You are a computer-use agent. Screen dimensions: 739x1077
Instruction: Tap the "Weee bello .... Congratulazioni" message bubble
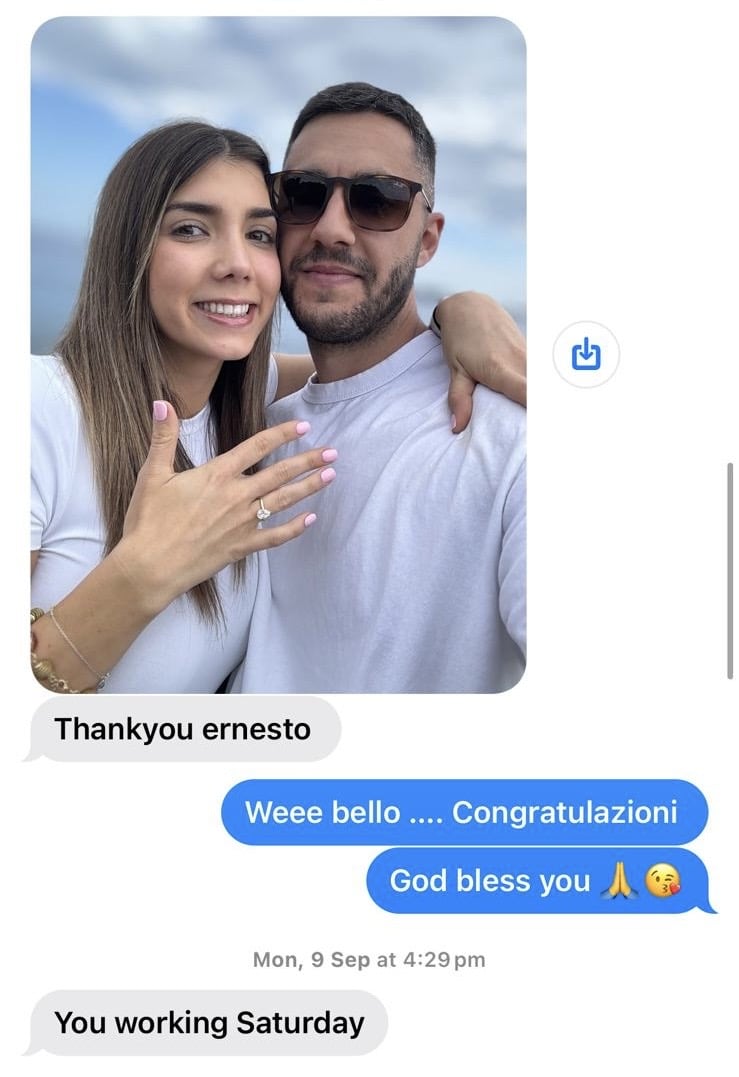point(464,812)
